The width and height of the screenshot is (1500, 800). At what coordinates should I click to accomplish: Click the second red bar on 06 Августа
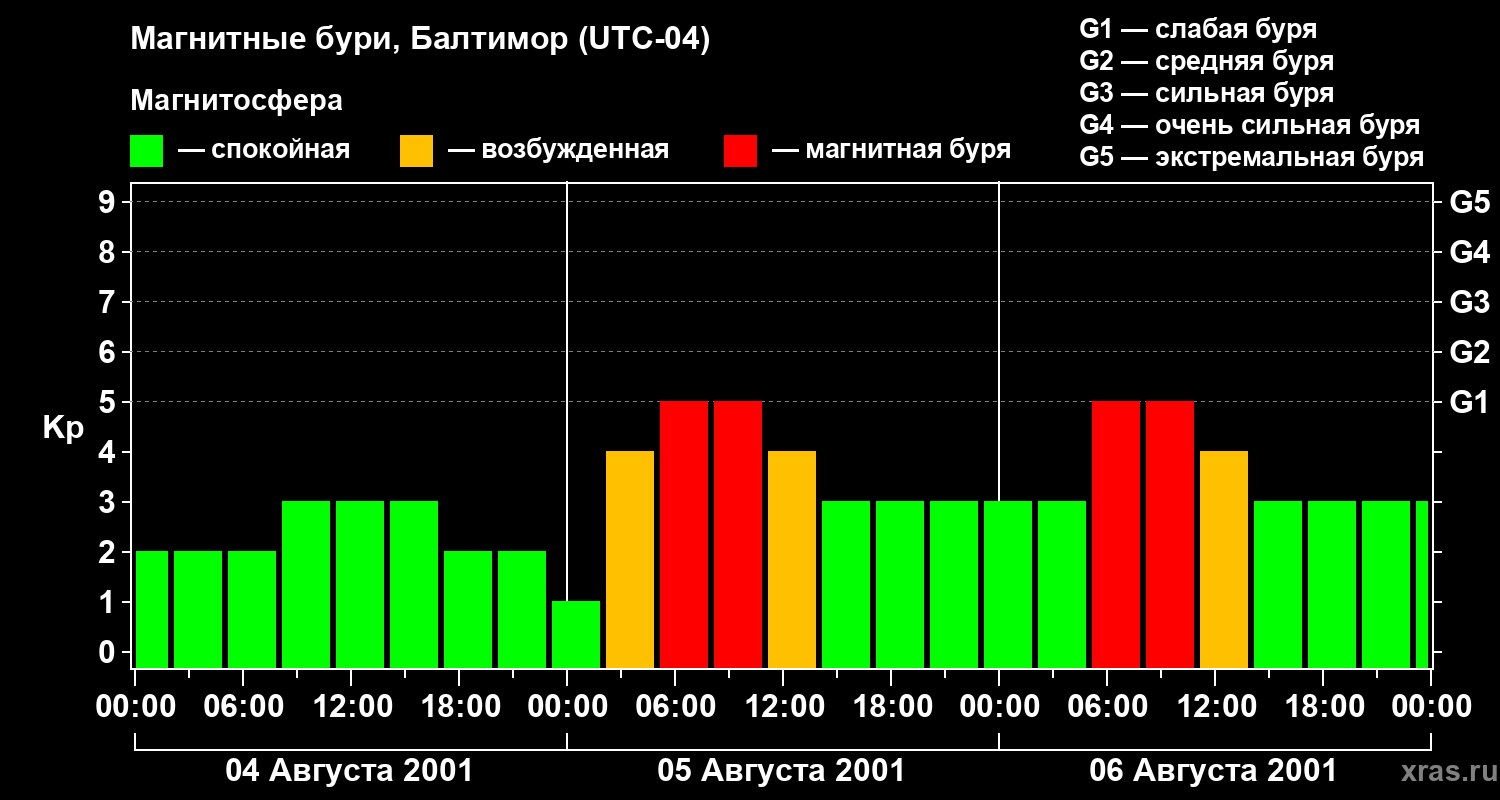[x=1170, y=534]
